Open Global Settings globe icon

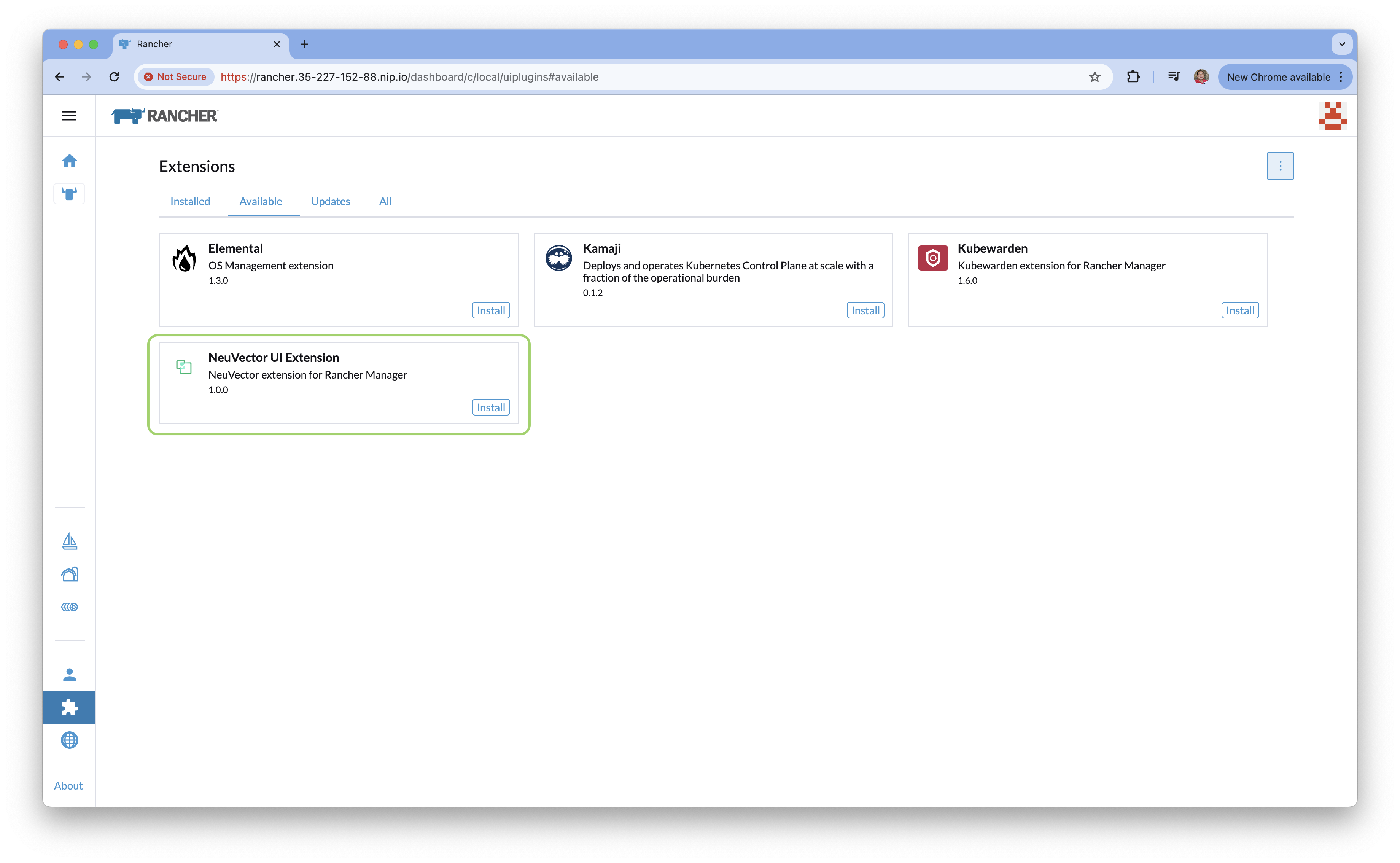pos(70,740)
